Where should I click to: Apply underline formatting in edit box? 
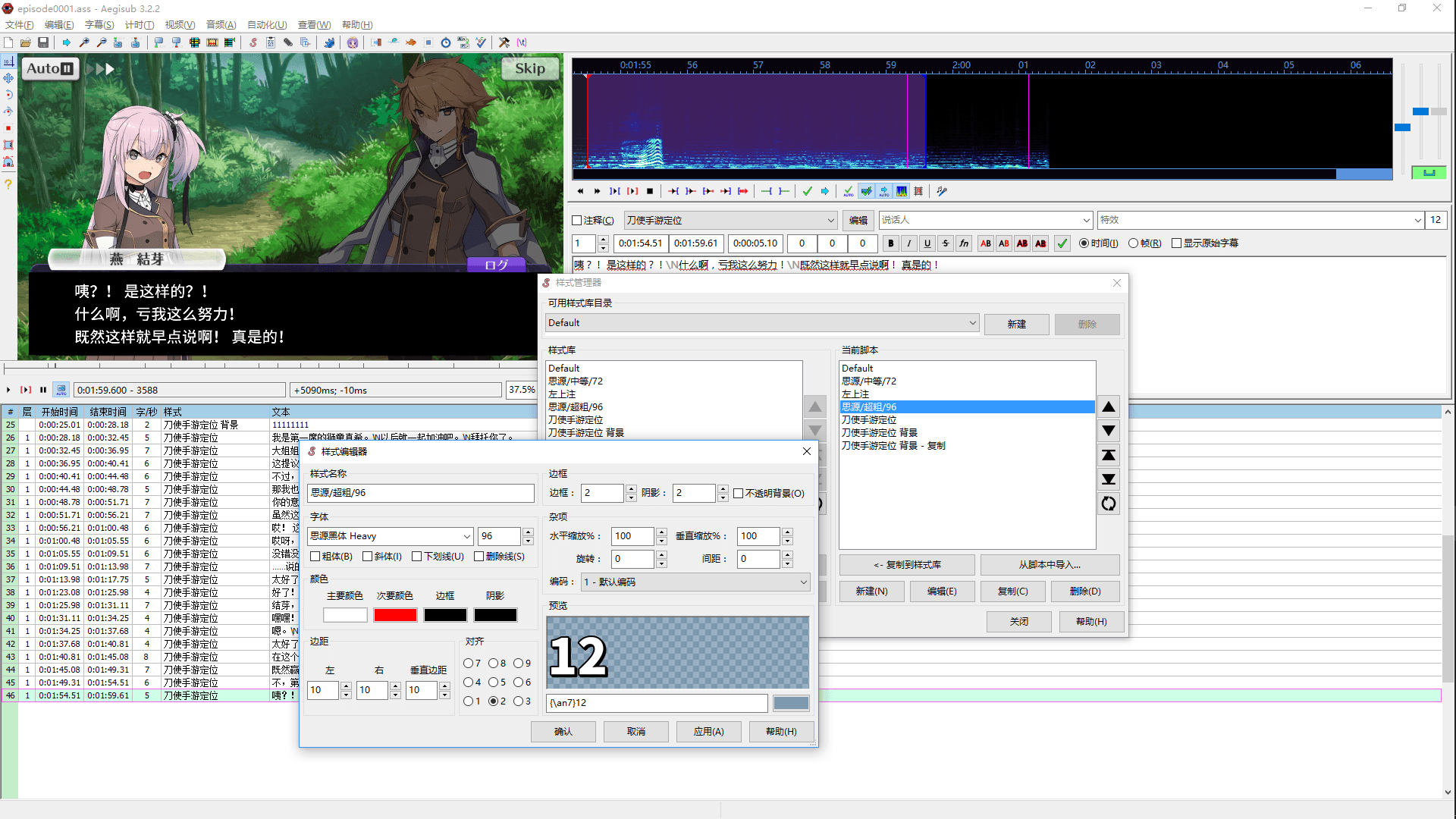(927, 243)
